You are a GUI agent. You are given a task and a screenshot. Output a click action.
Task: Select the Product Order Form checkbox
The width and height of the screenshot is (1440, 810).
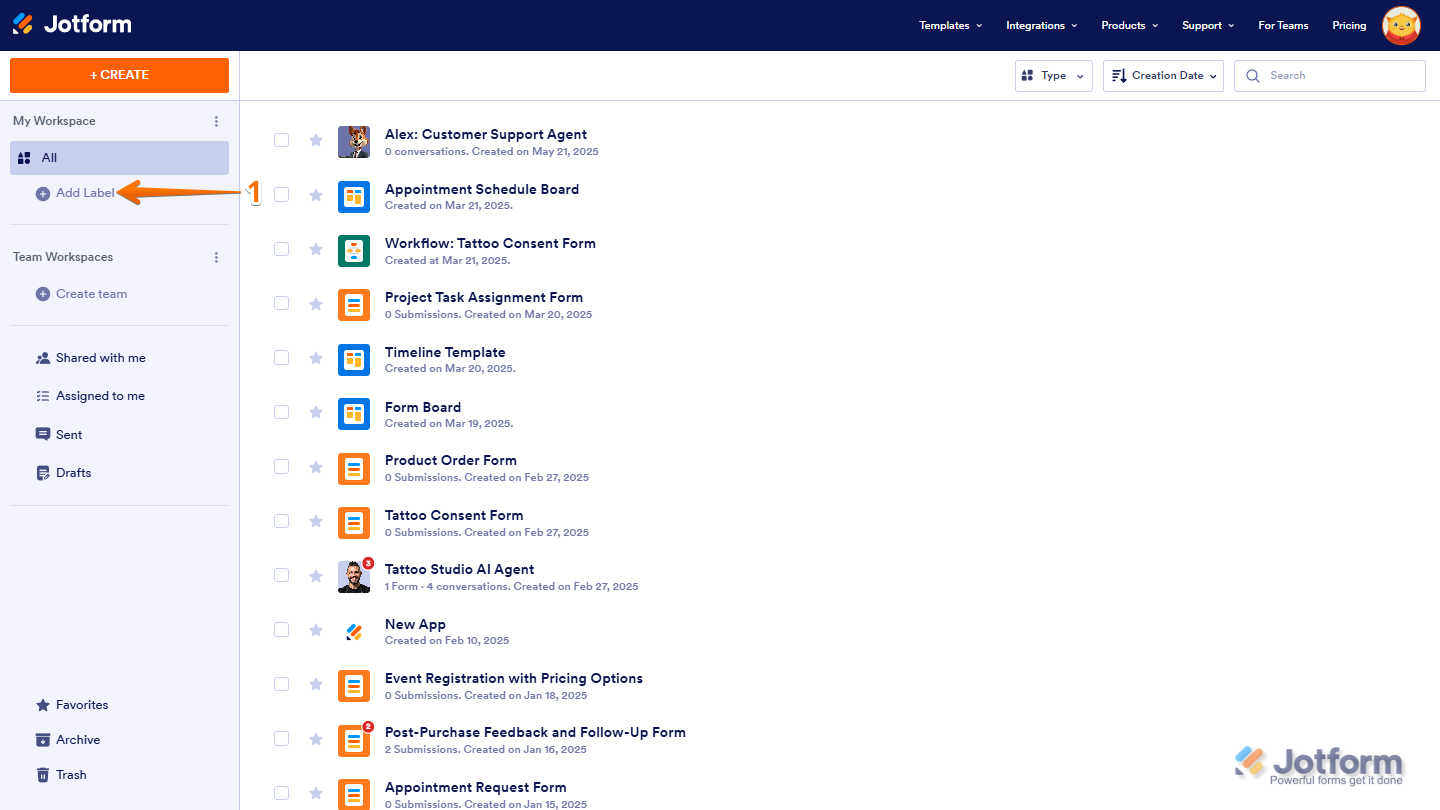pyautogui.click(x=282, y=467)
